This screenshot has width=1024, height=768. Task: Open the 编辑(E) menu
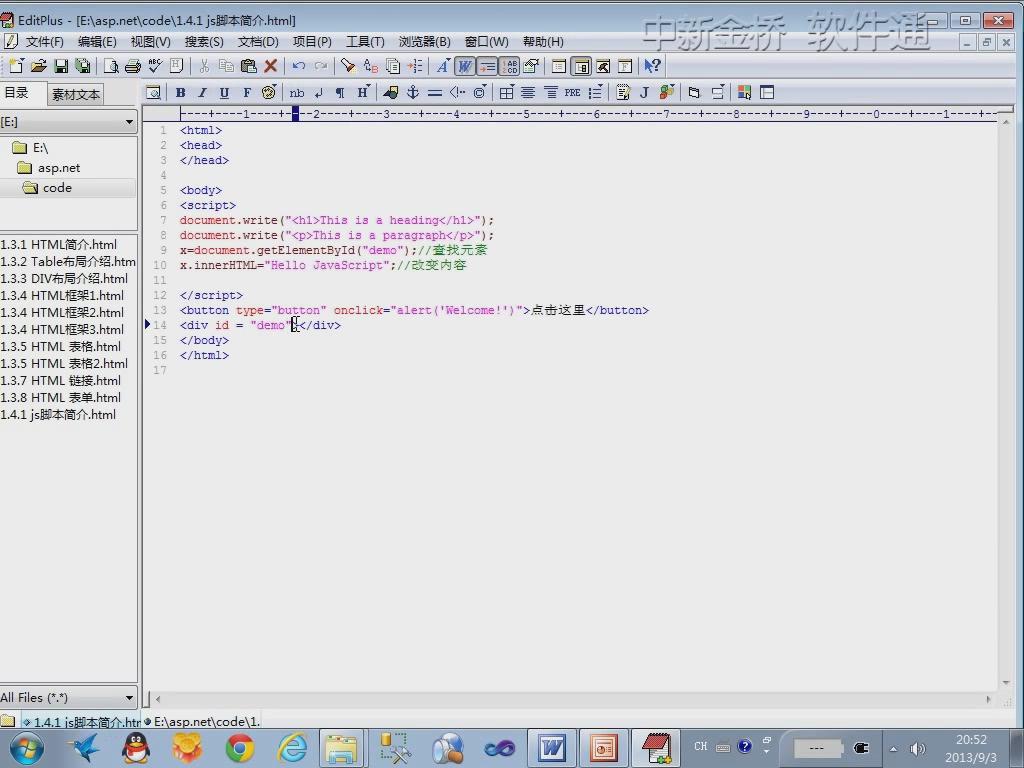pos(97,42)
